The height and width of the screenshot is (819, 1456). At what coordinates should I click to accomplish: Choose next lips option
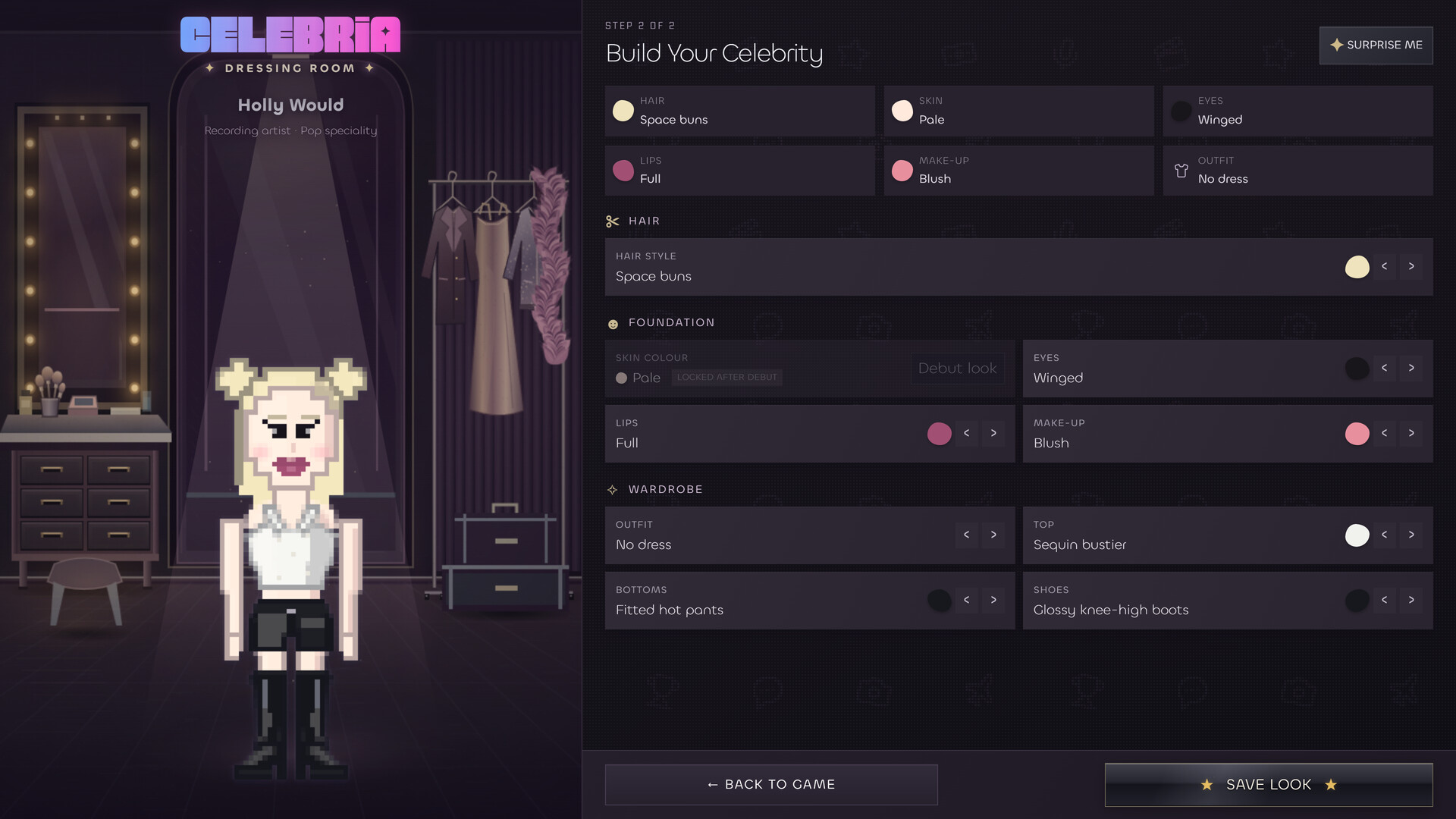point(993,433)
